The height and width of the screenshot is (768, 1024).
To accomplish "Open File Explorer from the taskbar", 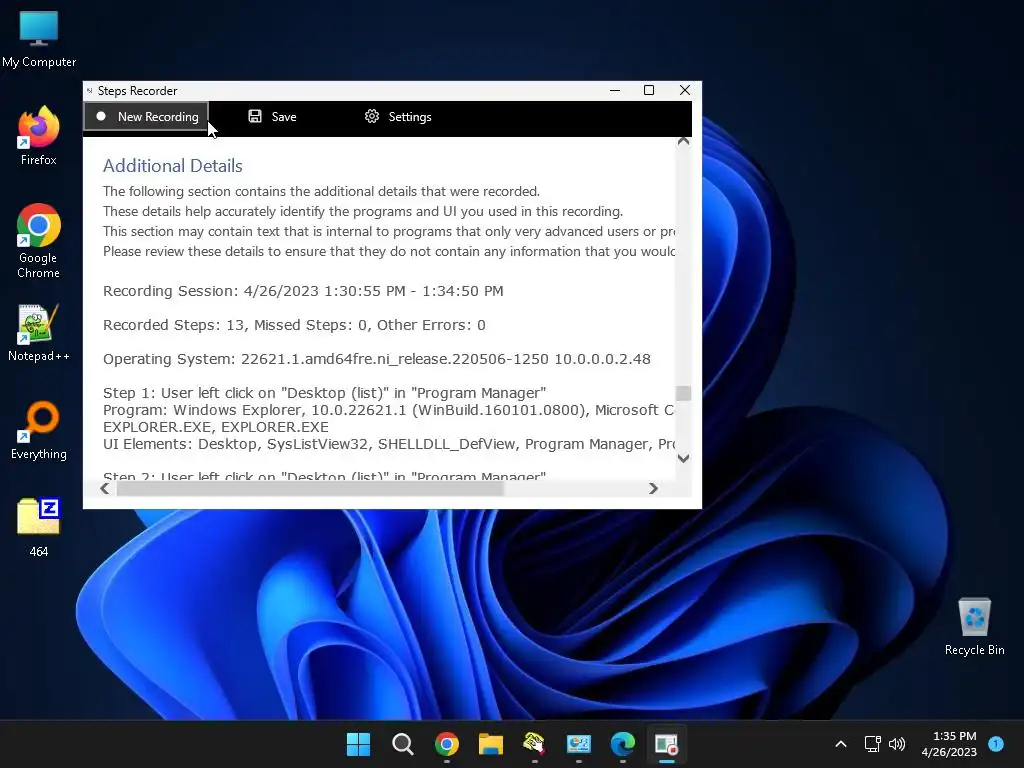I will click(490, 744).
